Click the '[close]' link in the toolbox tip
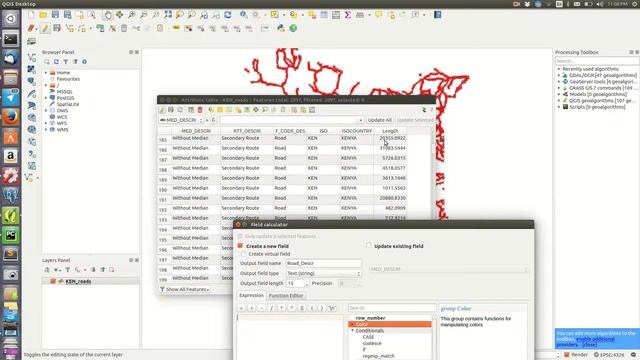640x360 pixels. [x=589, y=345]
